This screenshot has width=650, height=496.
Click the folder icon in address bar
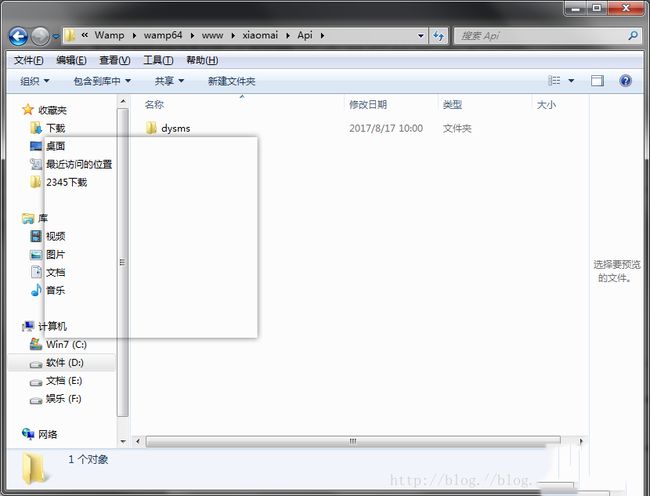[x=70, y=36]
